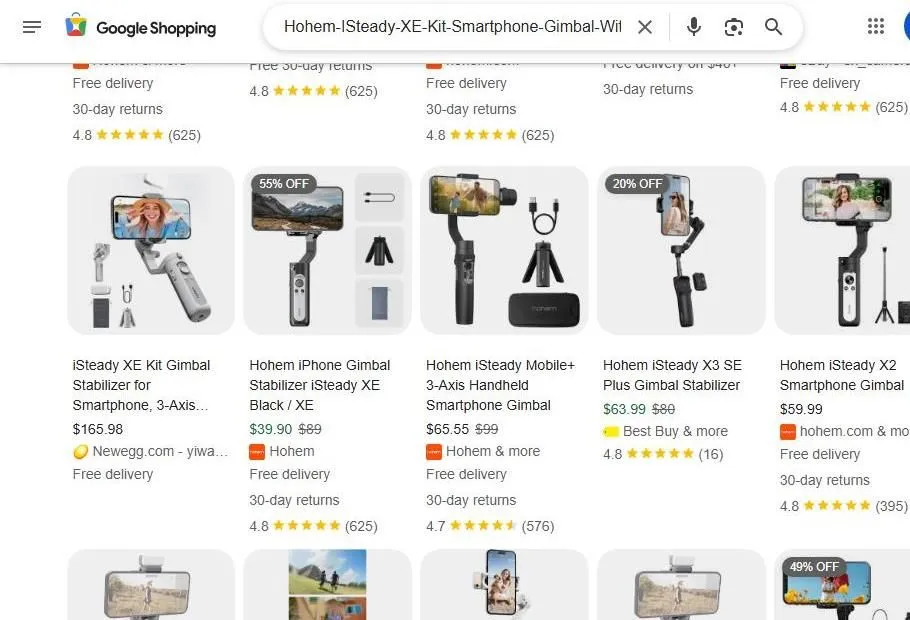Click the black Hohem gimbal kit image
This screenshot has height=620, width=910.
(x=504, y=250)
